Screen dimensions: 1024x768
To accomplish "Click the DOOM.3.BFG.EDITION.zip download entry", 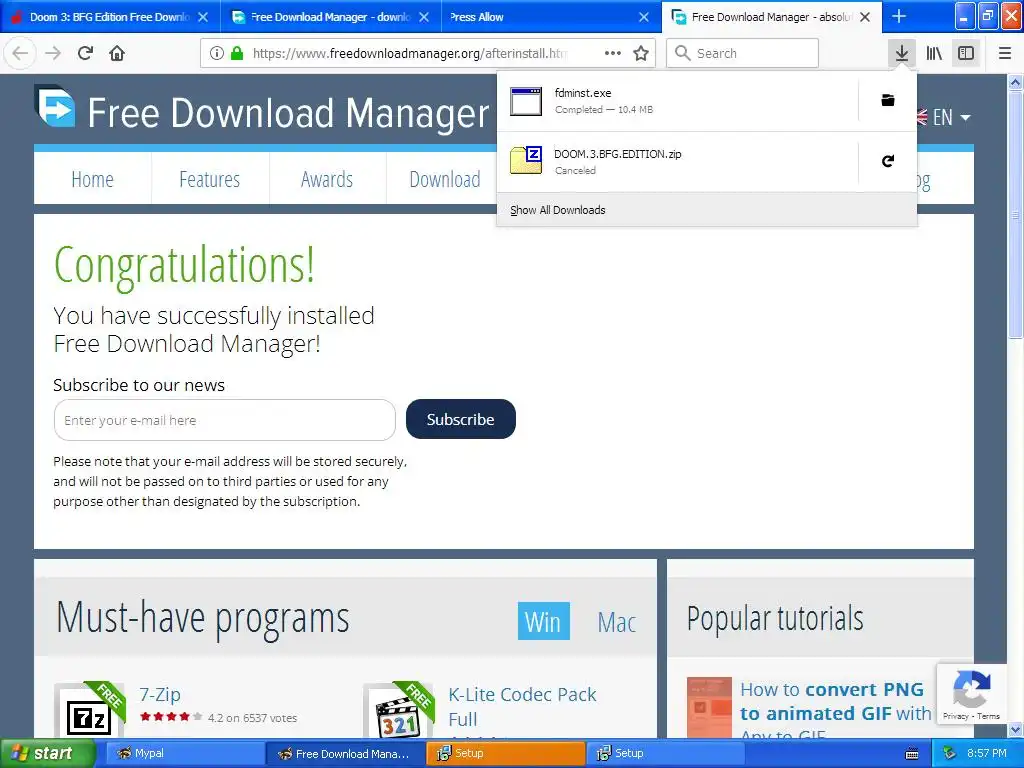I will 677,161.
